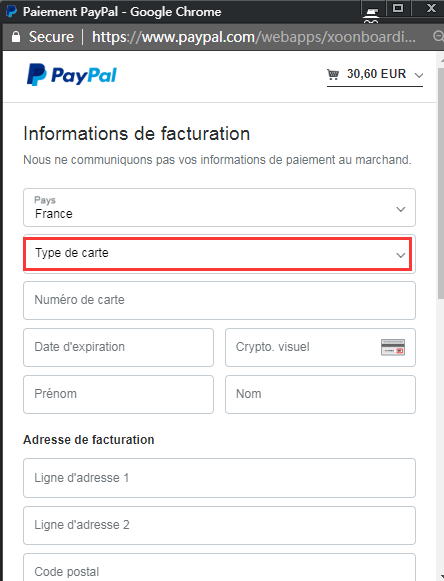
Task: Click the Numéro de carte field
Action: [219, 301]
